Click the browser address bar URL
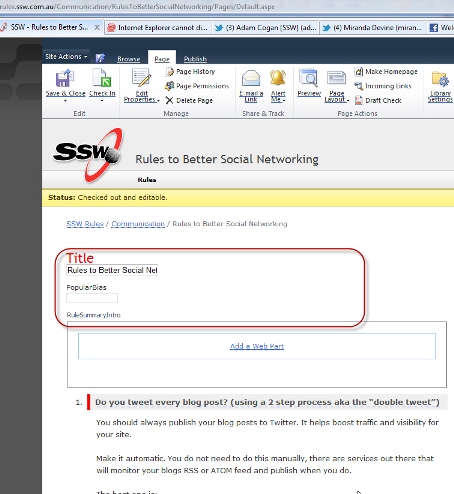Screen dimensions: 454x494 point(137,7)
